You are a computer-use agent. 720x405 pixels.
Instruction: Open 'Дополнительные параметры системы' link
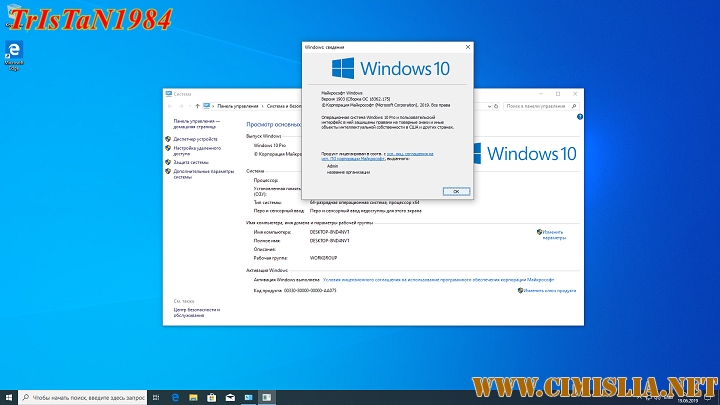click(x=203, y=174)
